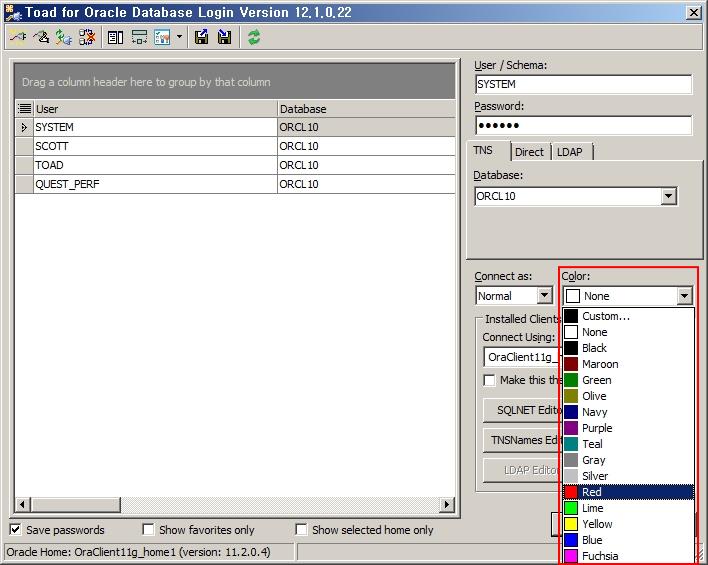Click the SQLNET Editor button
The image size is (708, 565).
[522, 410]
